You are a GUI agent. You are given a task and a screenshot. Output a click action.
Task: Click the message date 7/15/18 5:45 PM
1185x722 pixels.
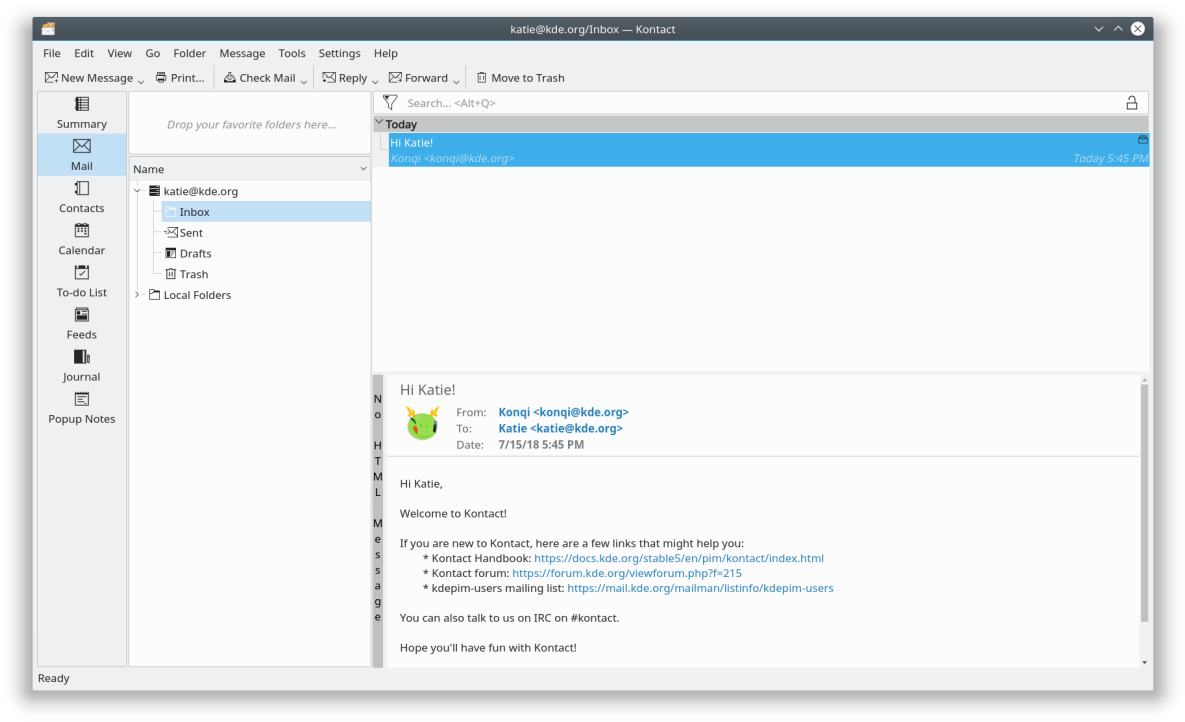pyautogui.click(x=541, y=445)
